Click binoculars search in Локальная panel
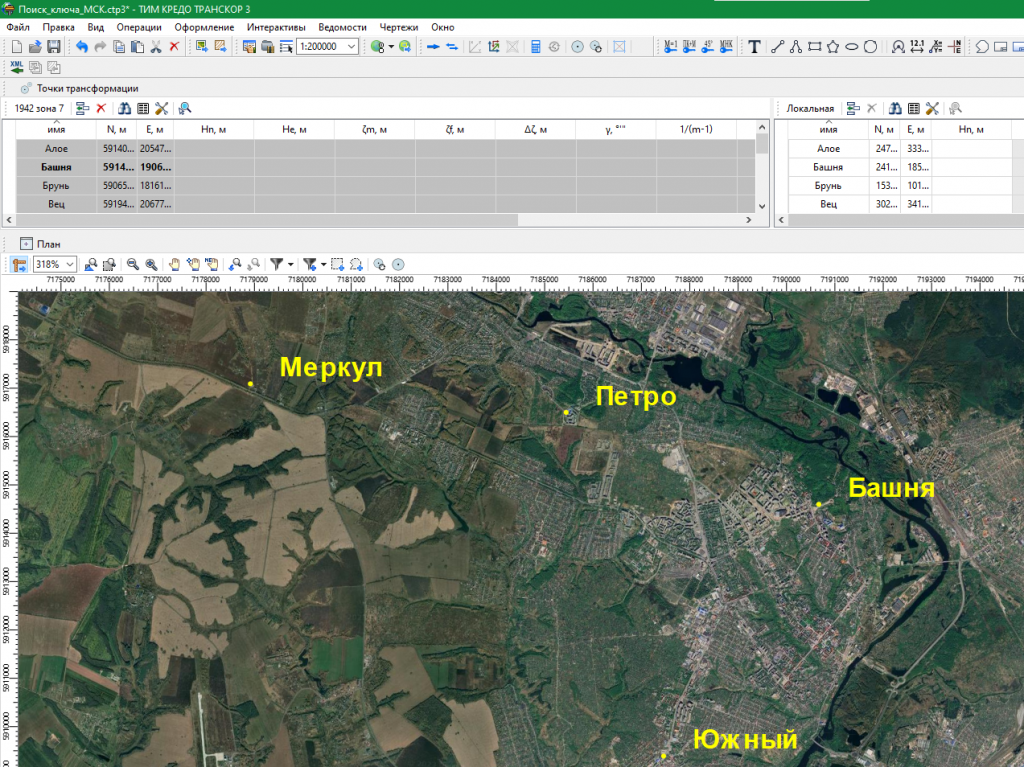 click(895, 108)
